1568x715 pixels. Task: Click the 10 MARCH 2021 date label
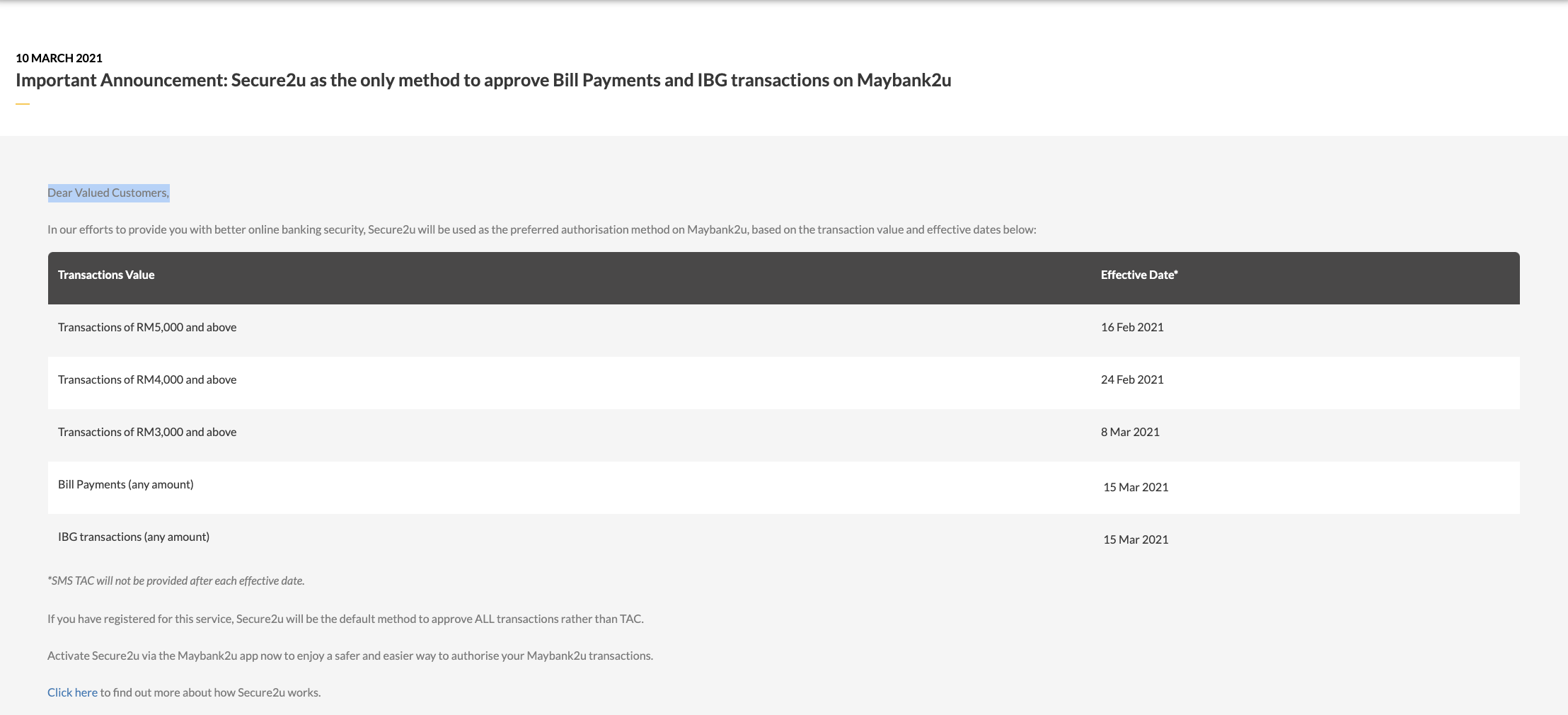pyautogui.click(x=59, y=58)
